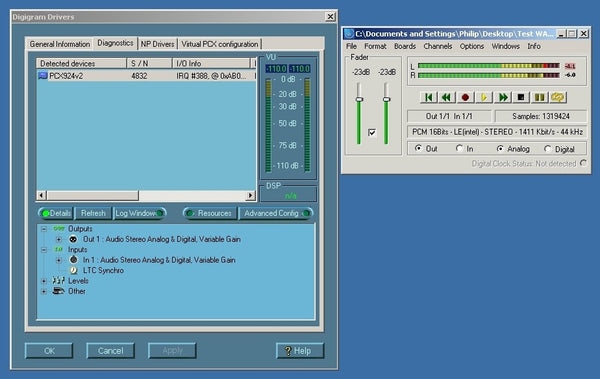Expand the Out 1 audio stereo entry

[59, 239]
